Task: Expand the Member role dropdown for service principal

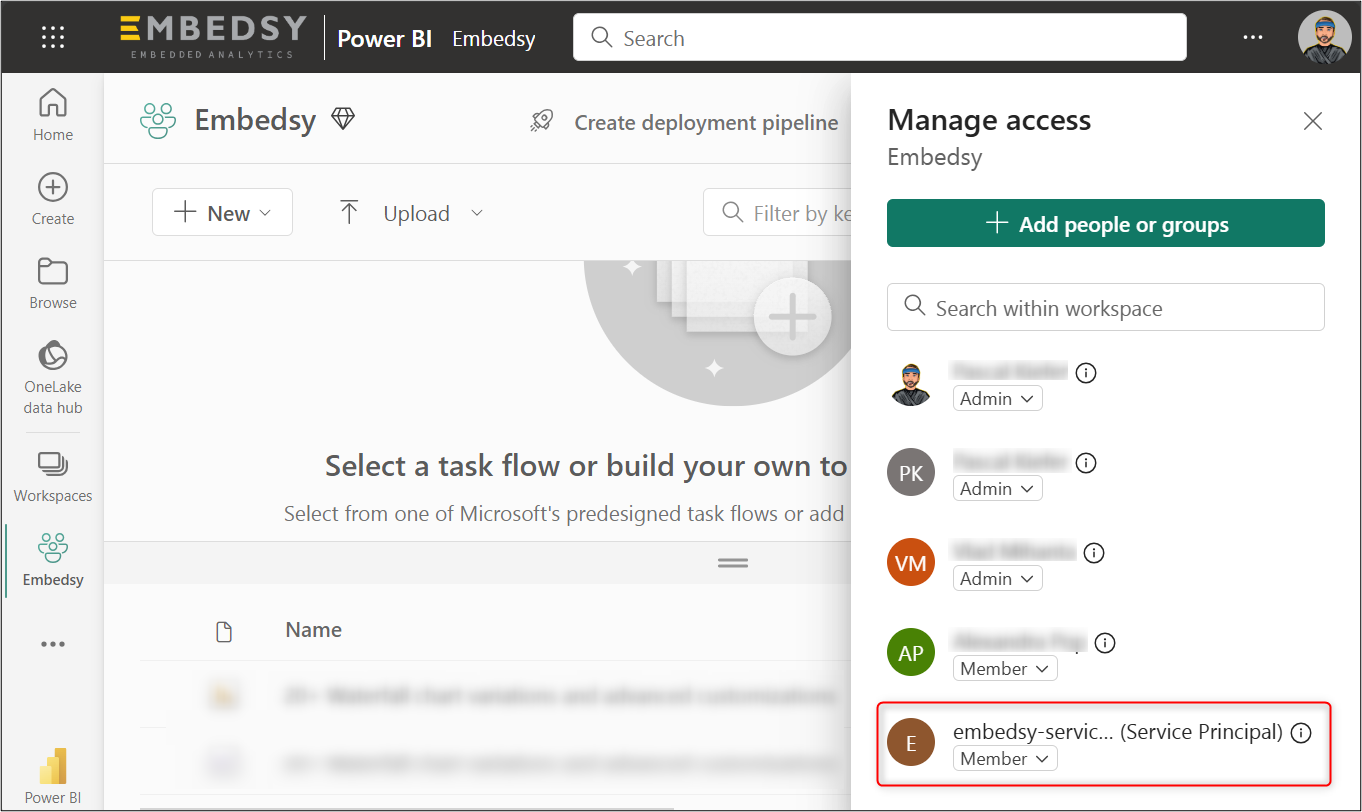Action: click(1004, 759)
